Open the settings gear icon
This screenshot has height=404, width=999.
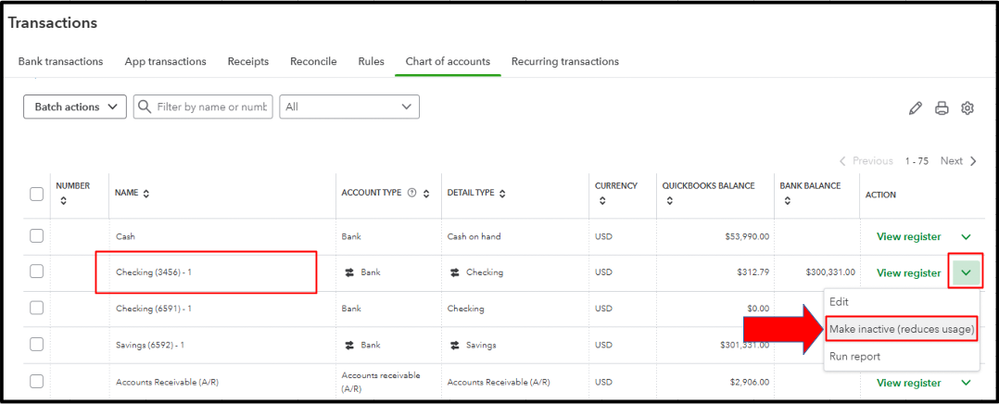click(967, 108)
